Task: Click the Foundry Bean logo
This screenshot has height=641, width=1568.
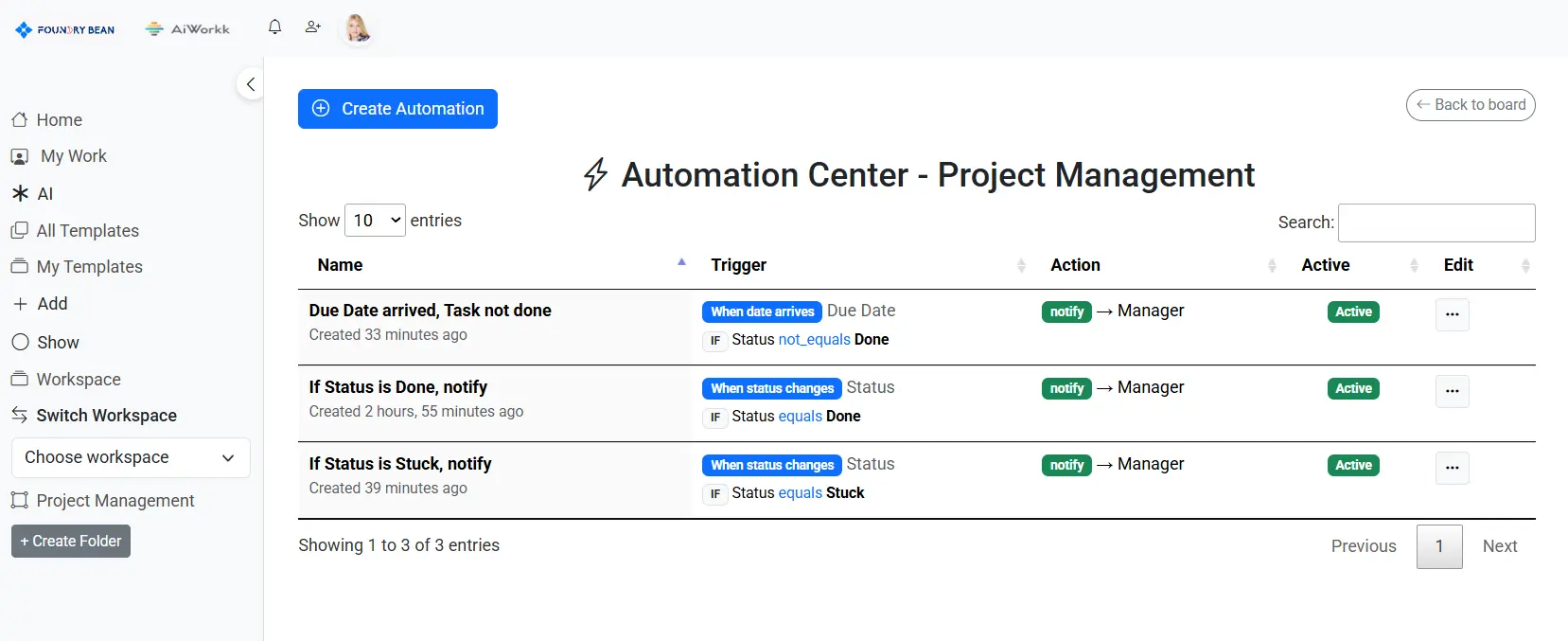Action: (64, 29)
